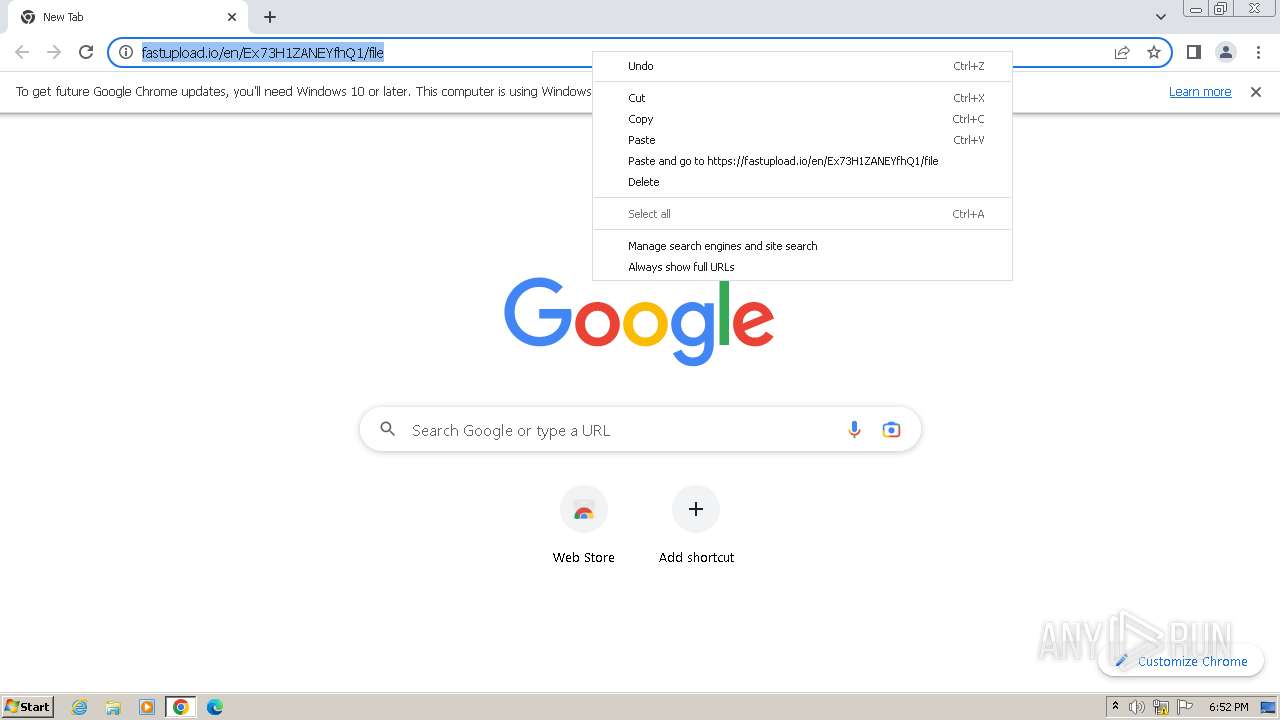Click the address bar URL text

pos(263,52)
